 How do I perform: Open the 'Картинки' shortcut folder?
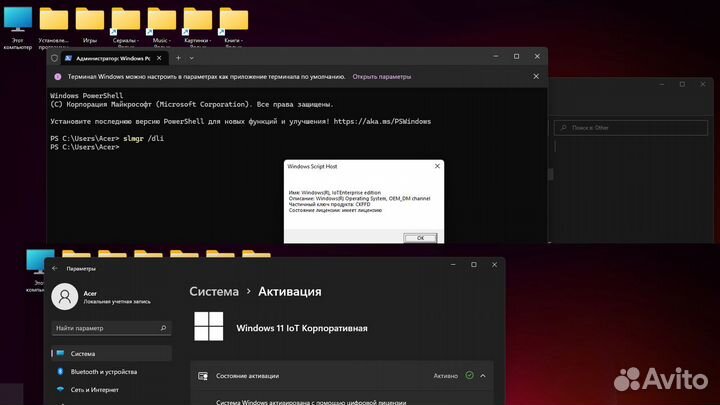[197, 27]
